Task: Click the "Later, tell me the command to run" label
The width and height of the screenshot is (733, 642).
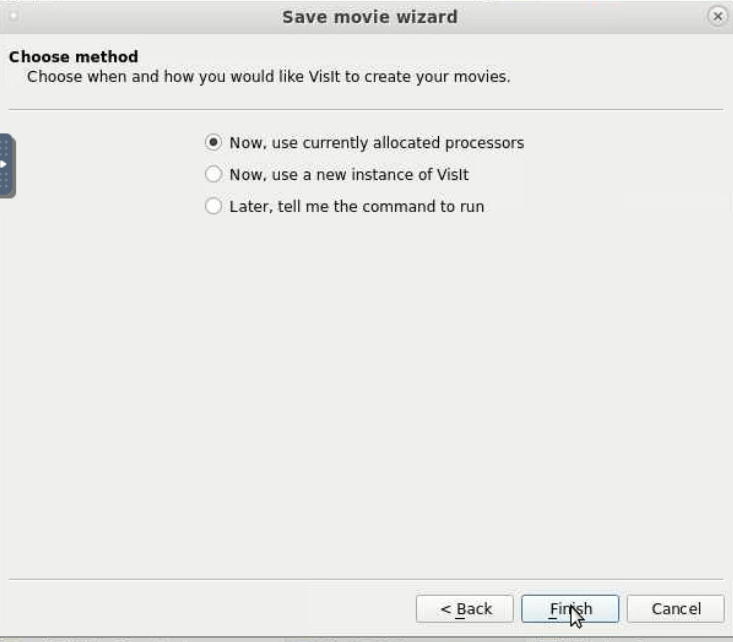Action: (357, 206)
